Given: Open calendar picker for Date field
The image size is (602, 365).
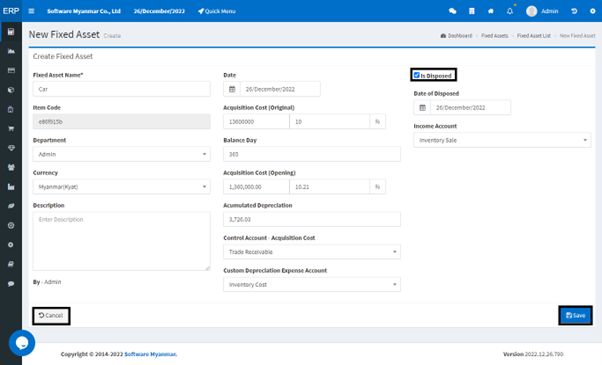Looking at the screenshot, I should 232,89.
